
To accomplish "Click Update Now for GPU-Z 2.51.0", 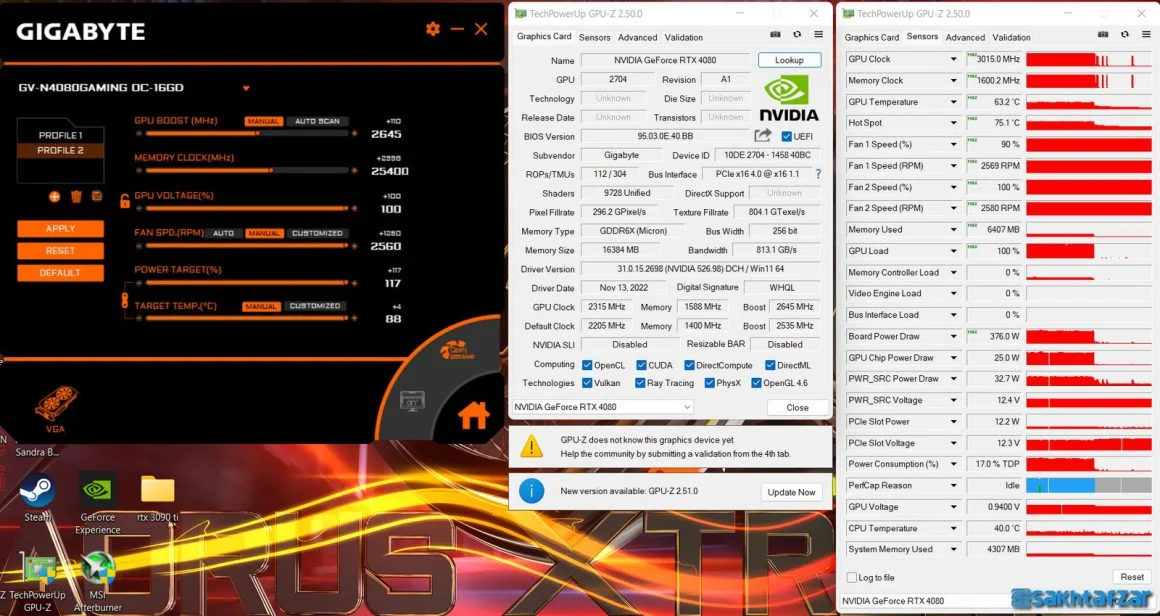I will (x=791, y=492).
